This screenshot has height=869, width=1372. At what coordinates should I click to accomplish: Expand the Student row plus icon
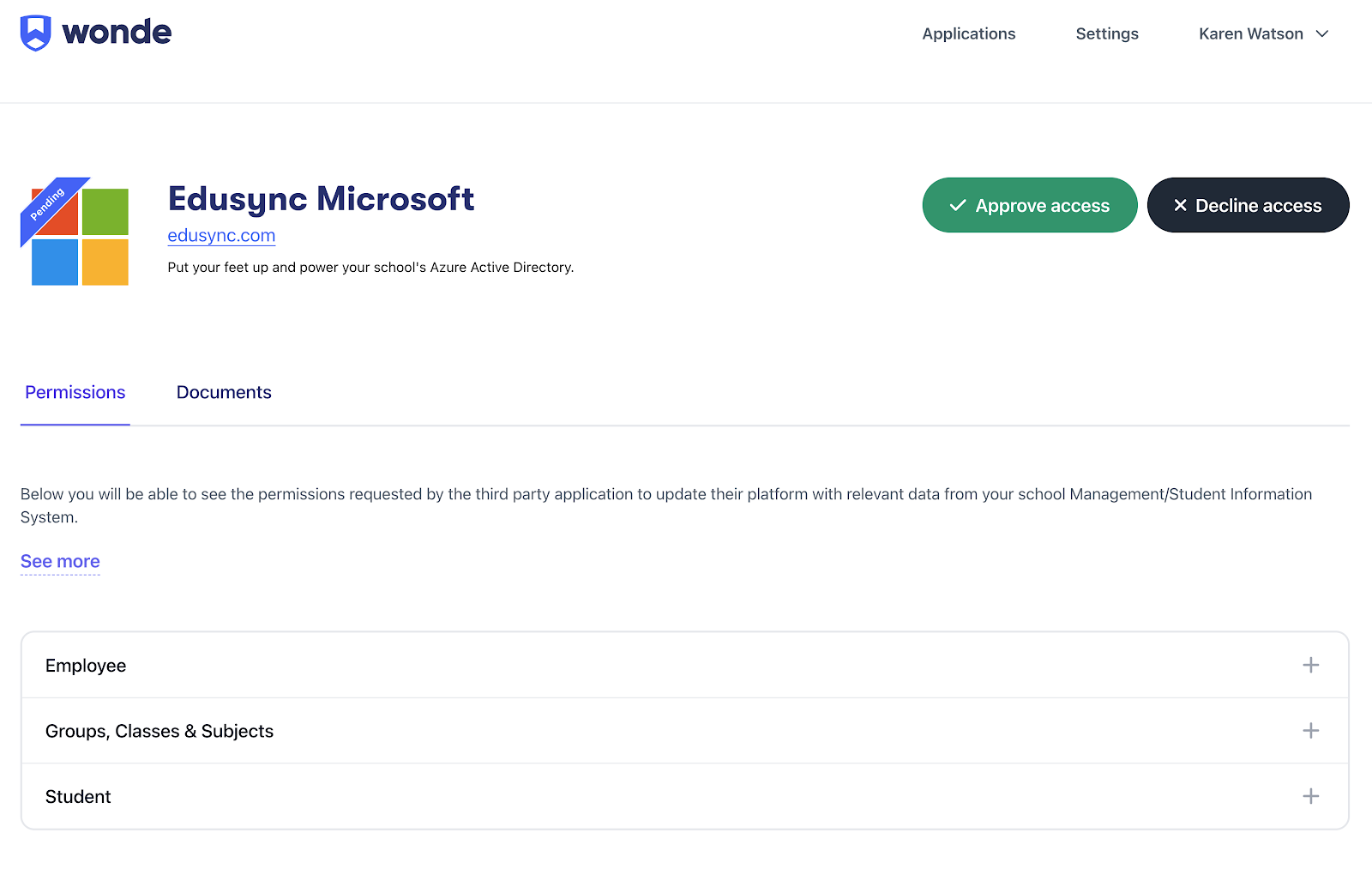coord(1310,796)
